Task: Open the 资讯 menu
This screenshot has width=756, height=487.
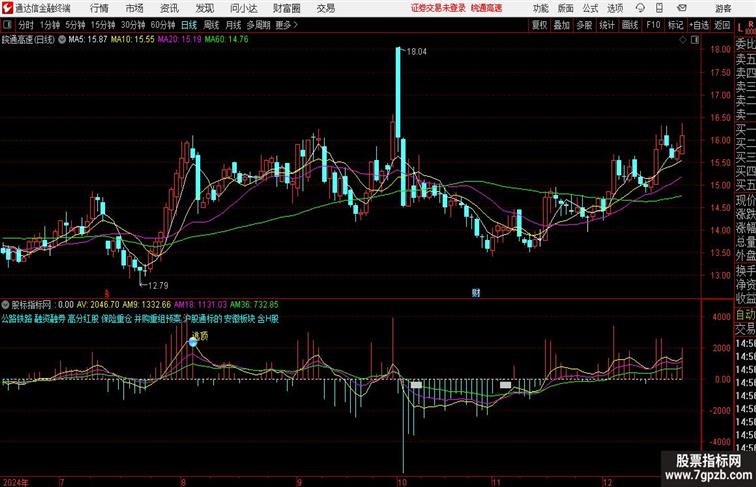Action: tap(169, 8)
